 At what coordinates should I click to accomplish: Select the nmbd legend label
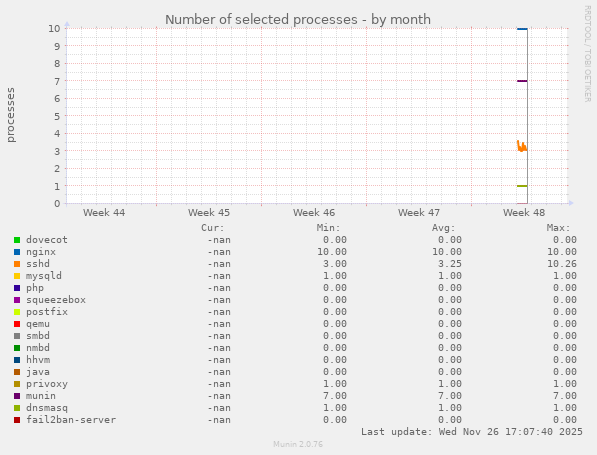pyautogui.click(x=38, y=348)
